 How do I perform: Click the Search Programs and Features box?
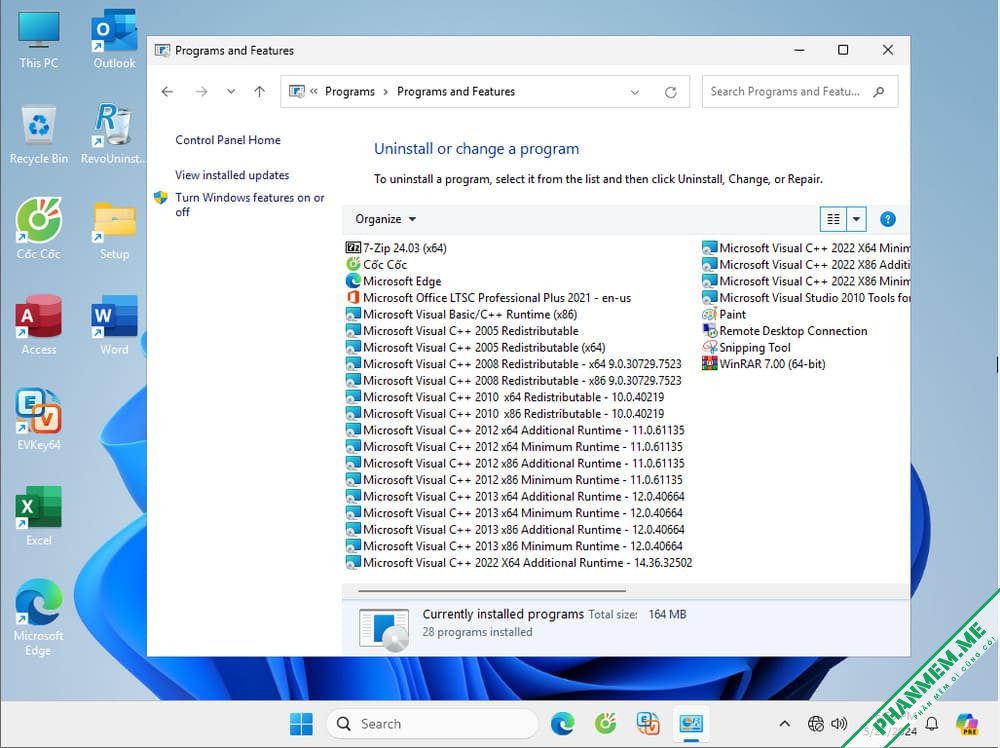coord(800,92)
